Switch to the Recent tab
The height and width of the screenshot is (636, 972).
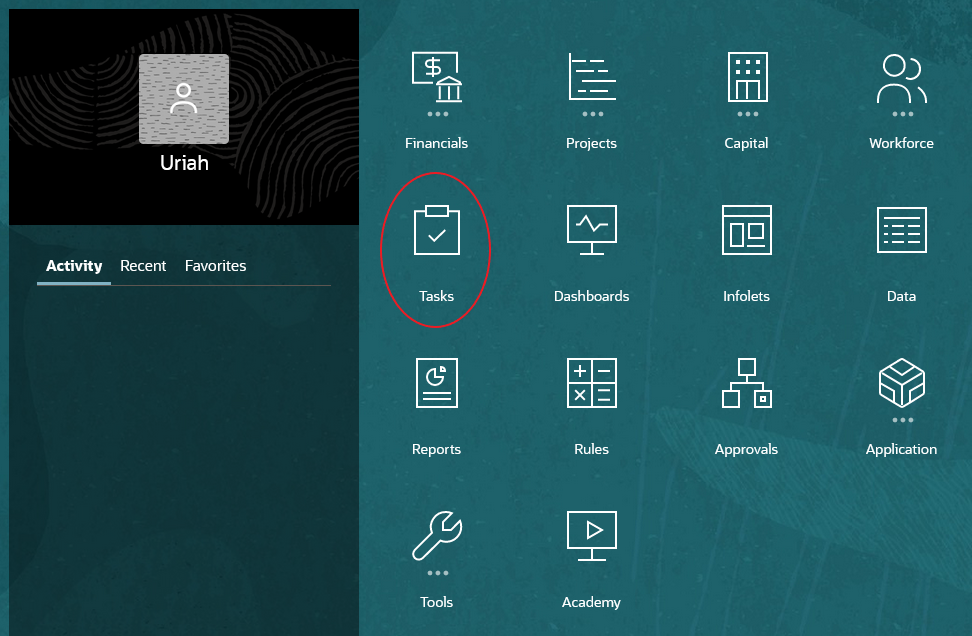point(143,265)
